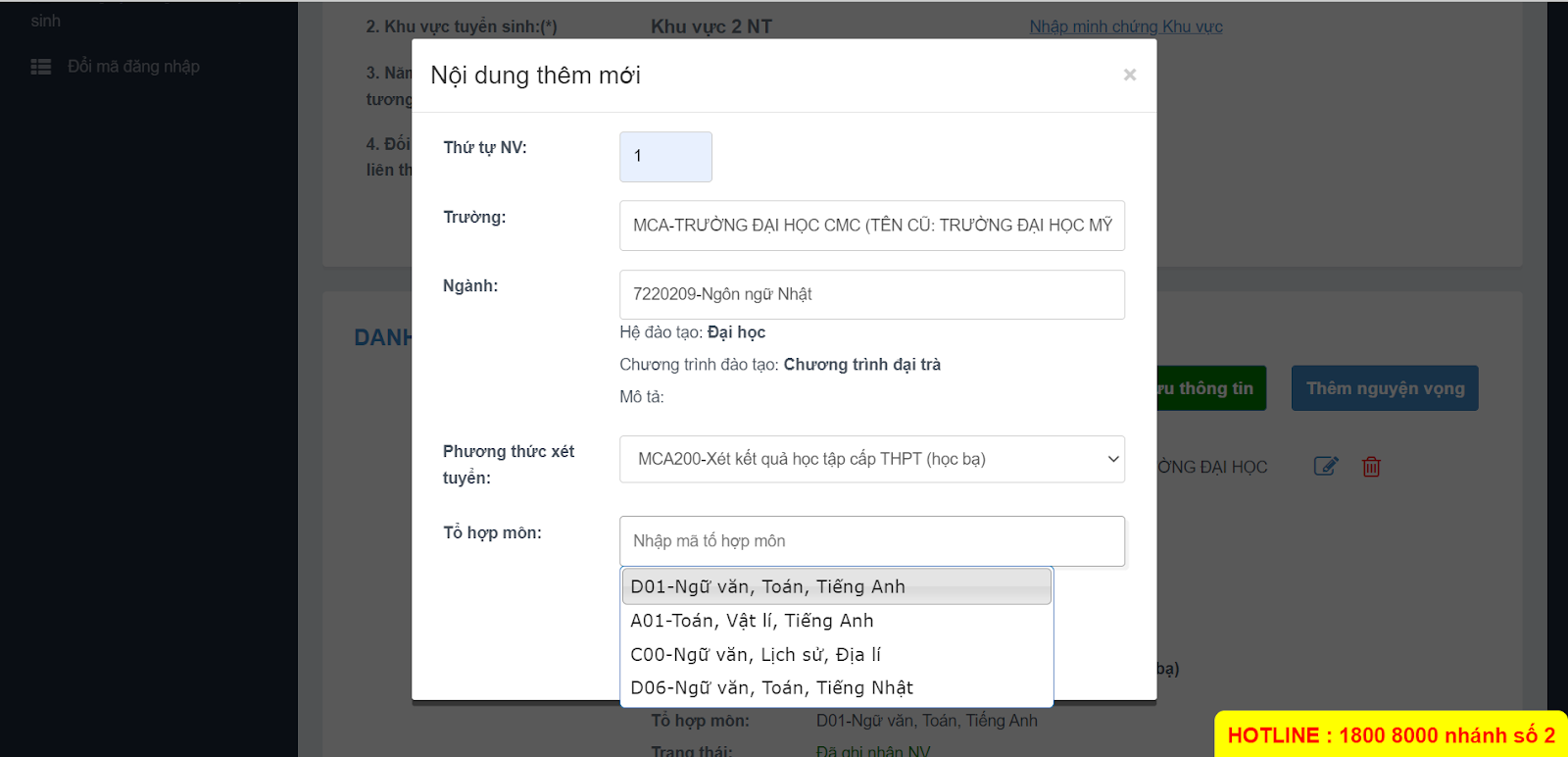The height and width of the screenshot is (757, 1568).
Task: Click the list icon beside Đổi mã đăng nhập
Action: pyautogui.click(x=41, y=67)
